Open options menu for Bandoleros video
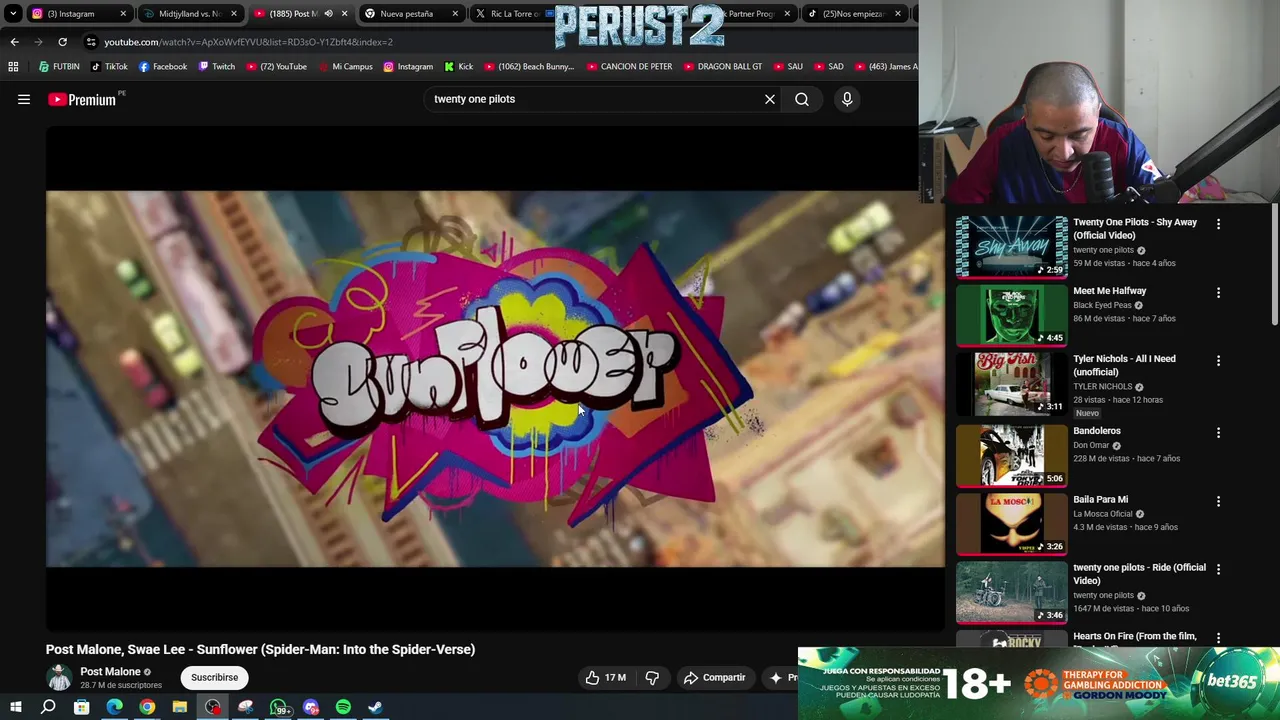This screenshot has width=1280, height=720. coord(1218,433)
